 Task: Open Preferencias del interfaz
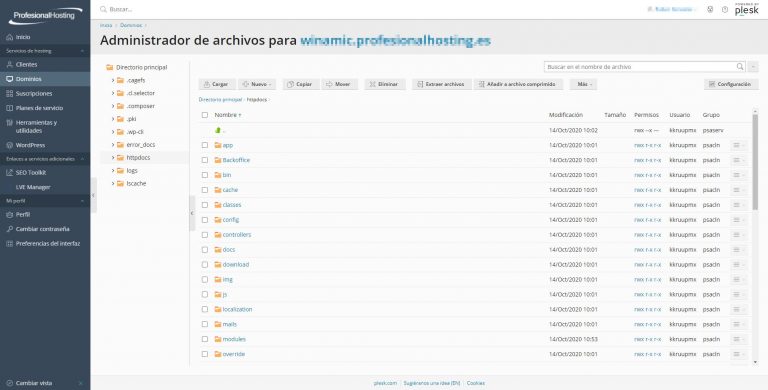pyautogui.click(x=48, y=244)
